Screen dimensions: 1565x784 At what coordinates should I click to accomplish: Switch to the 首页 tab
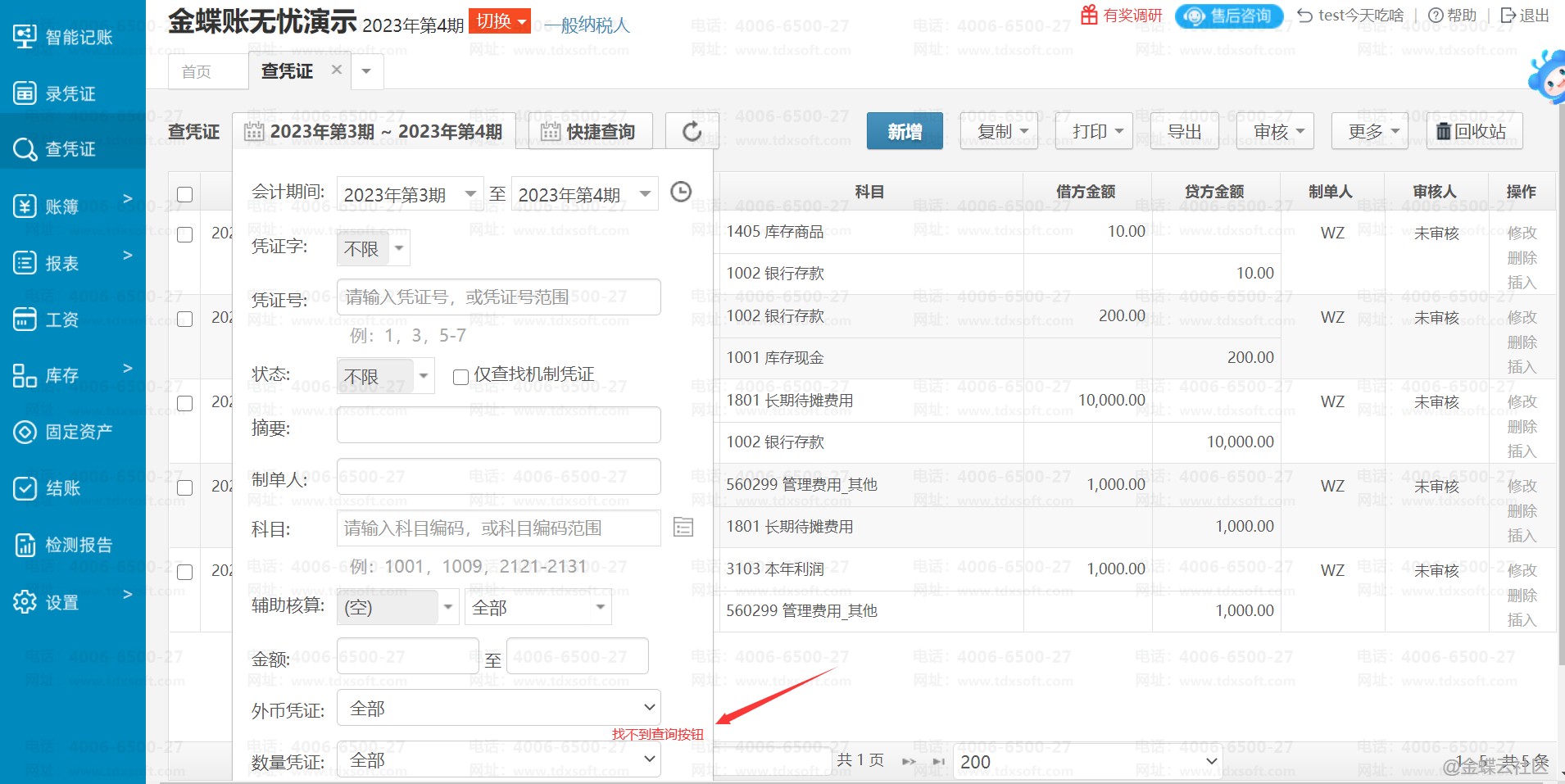[197, 72]
